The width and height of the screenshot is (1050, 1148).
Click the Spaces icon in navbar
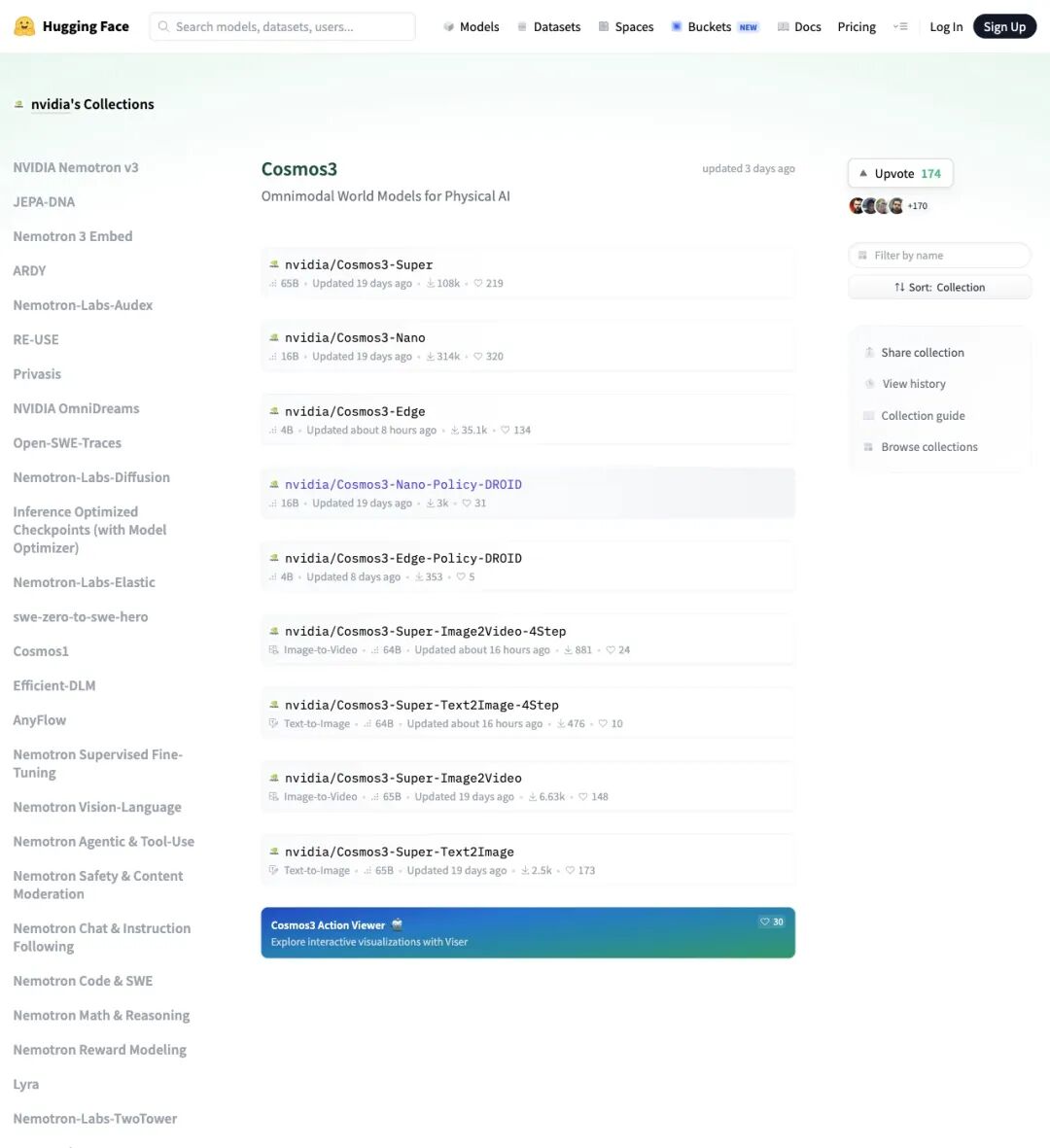pyautogui.click(x=604, y=26)
